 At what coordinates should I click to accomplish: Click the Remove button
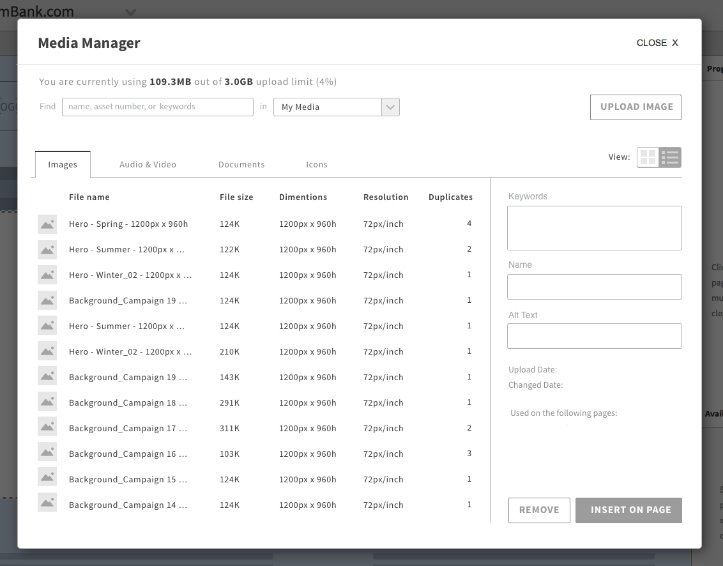[539, 510]
